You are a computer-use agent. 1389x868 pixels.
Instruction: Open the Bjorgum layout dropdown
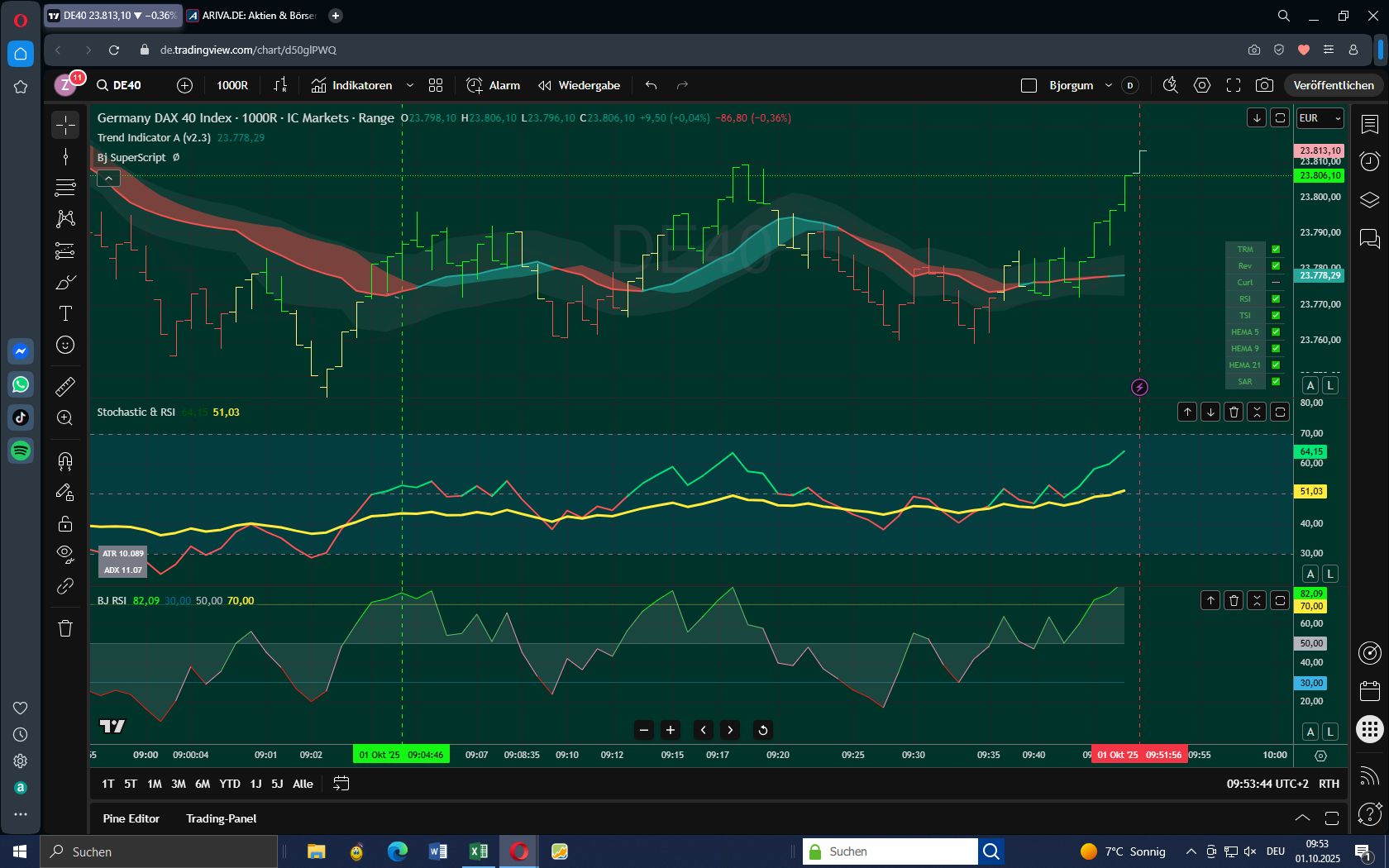(1108, 85)
